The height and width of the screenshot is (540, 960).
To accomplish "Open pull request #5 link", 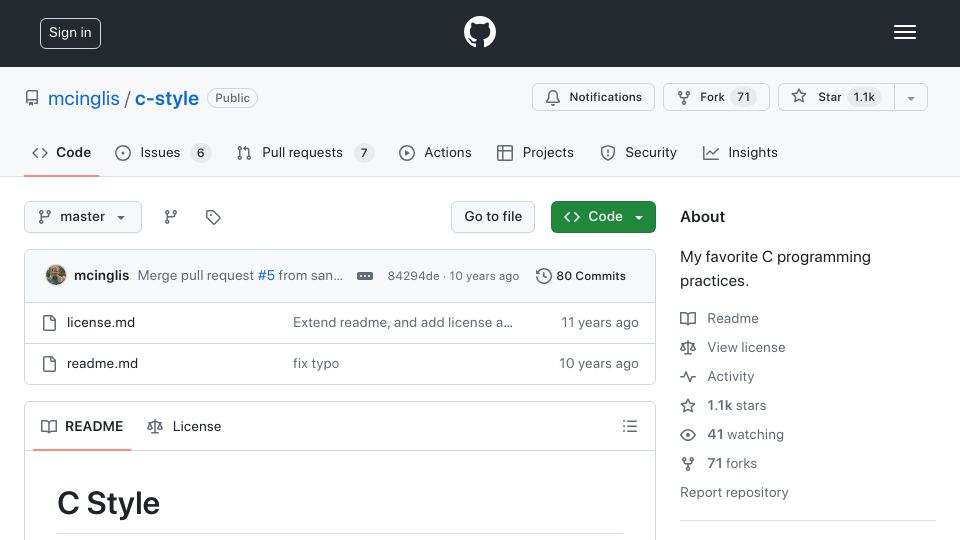I will pyautogui.click(x=266, y=276).
